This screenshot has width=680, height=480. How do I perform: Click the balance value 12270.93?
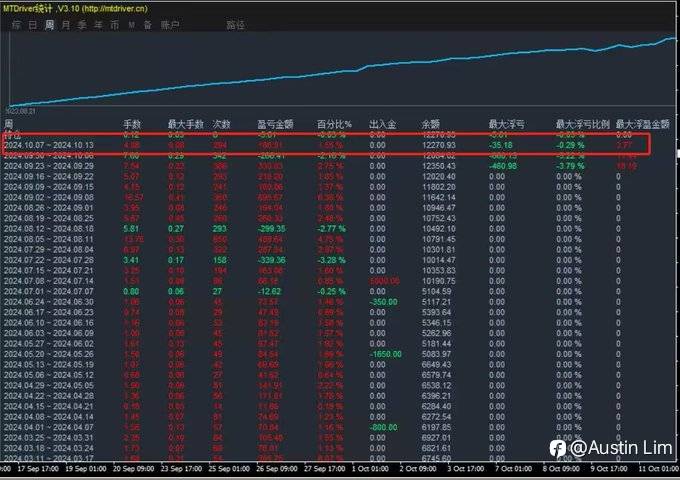pyautogui.click(x=439, y=145)
